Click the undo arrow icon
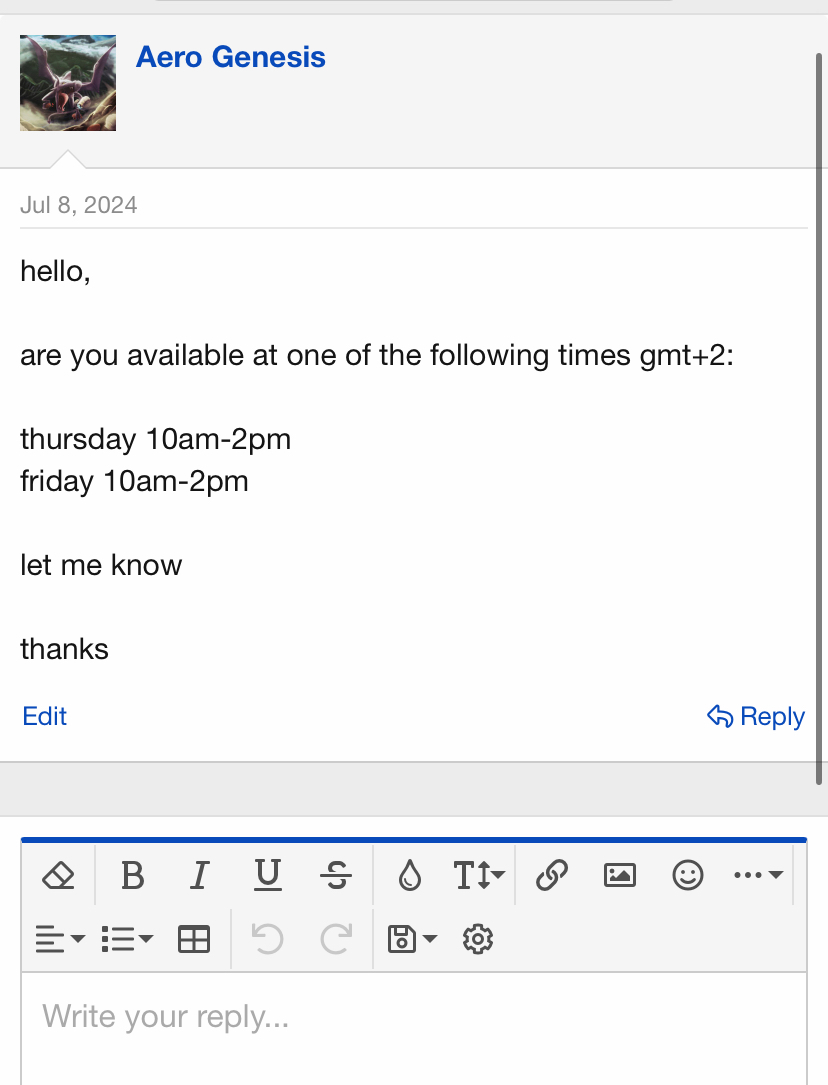 point(267,940)
